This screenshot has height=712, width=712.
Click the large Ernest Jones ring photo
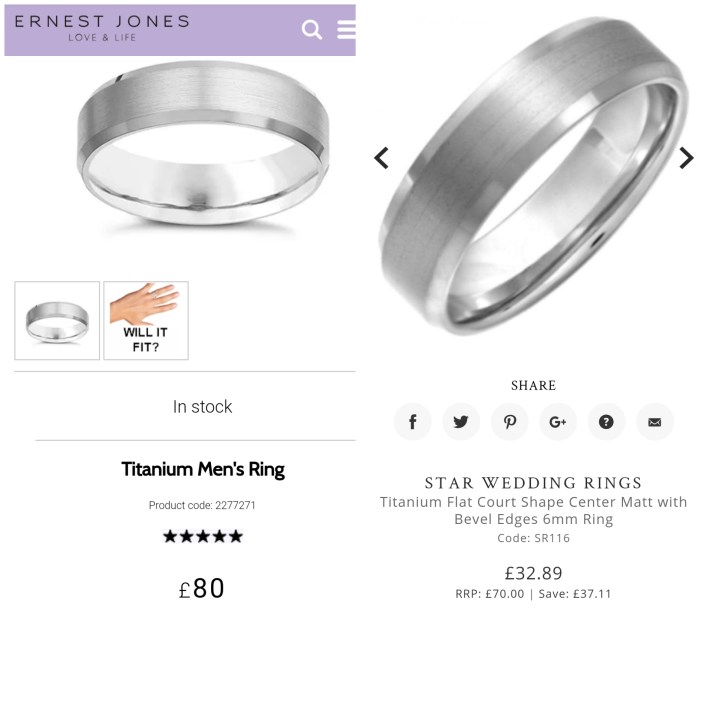click(203, 143)
